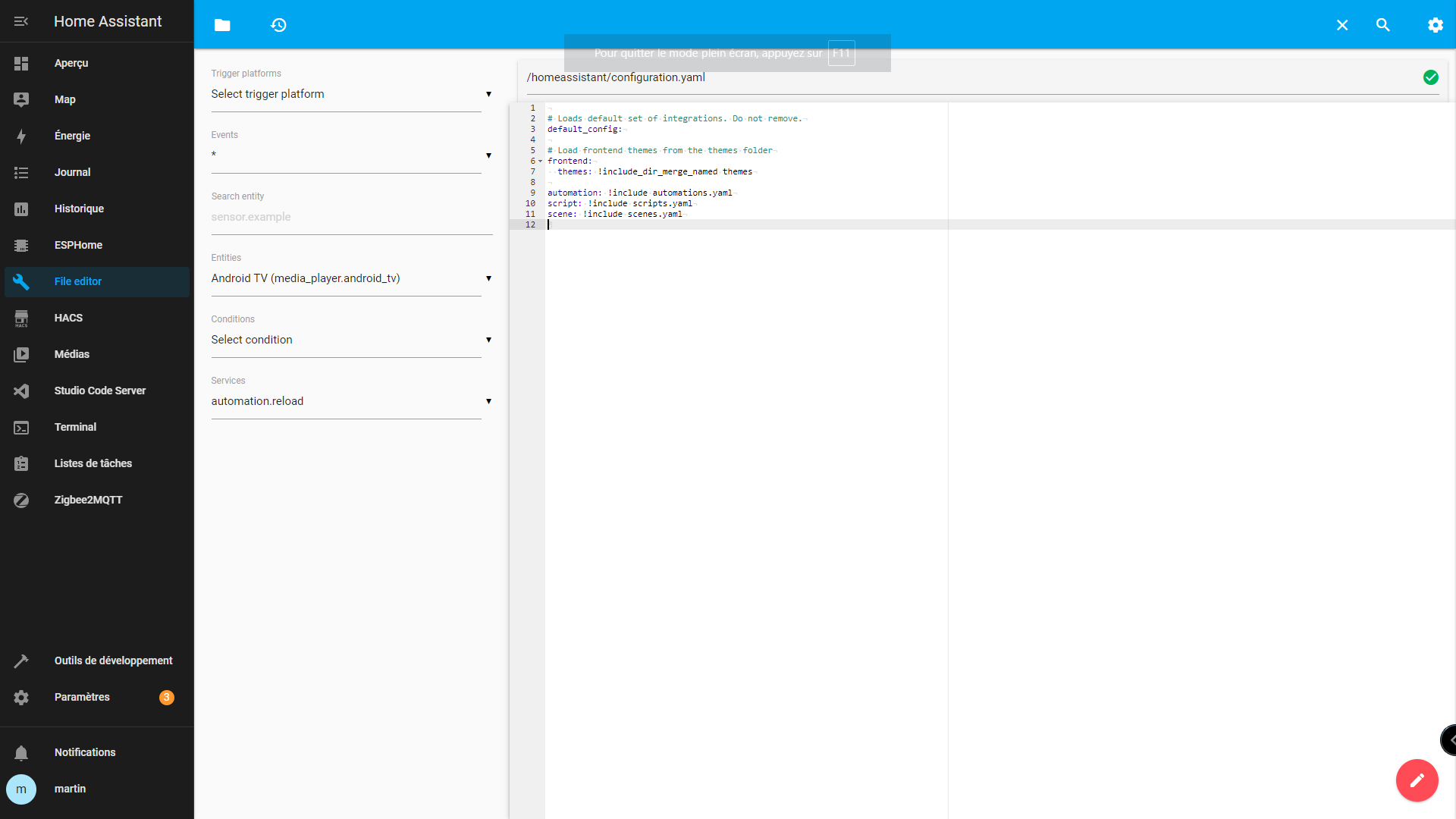Fold the frontend block on line 6
This screenshot has width=1456, height=819.
[x=541, y=162]
